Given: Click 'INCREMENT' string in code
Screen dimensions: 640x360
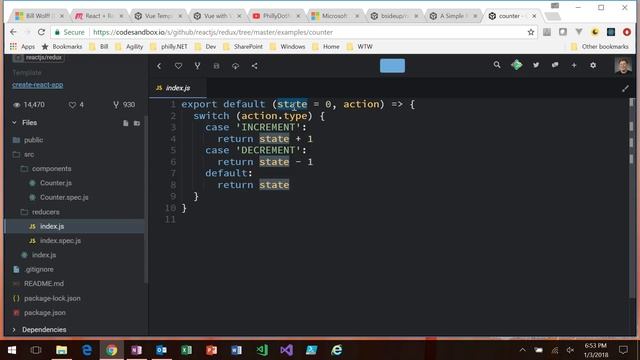Looking at the screenshot, I should [268, 127].
